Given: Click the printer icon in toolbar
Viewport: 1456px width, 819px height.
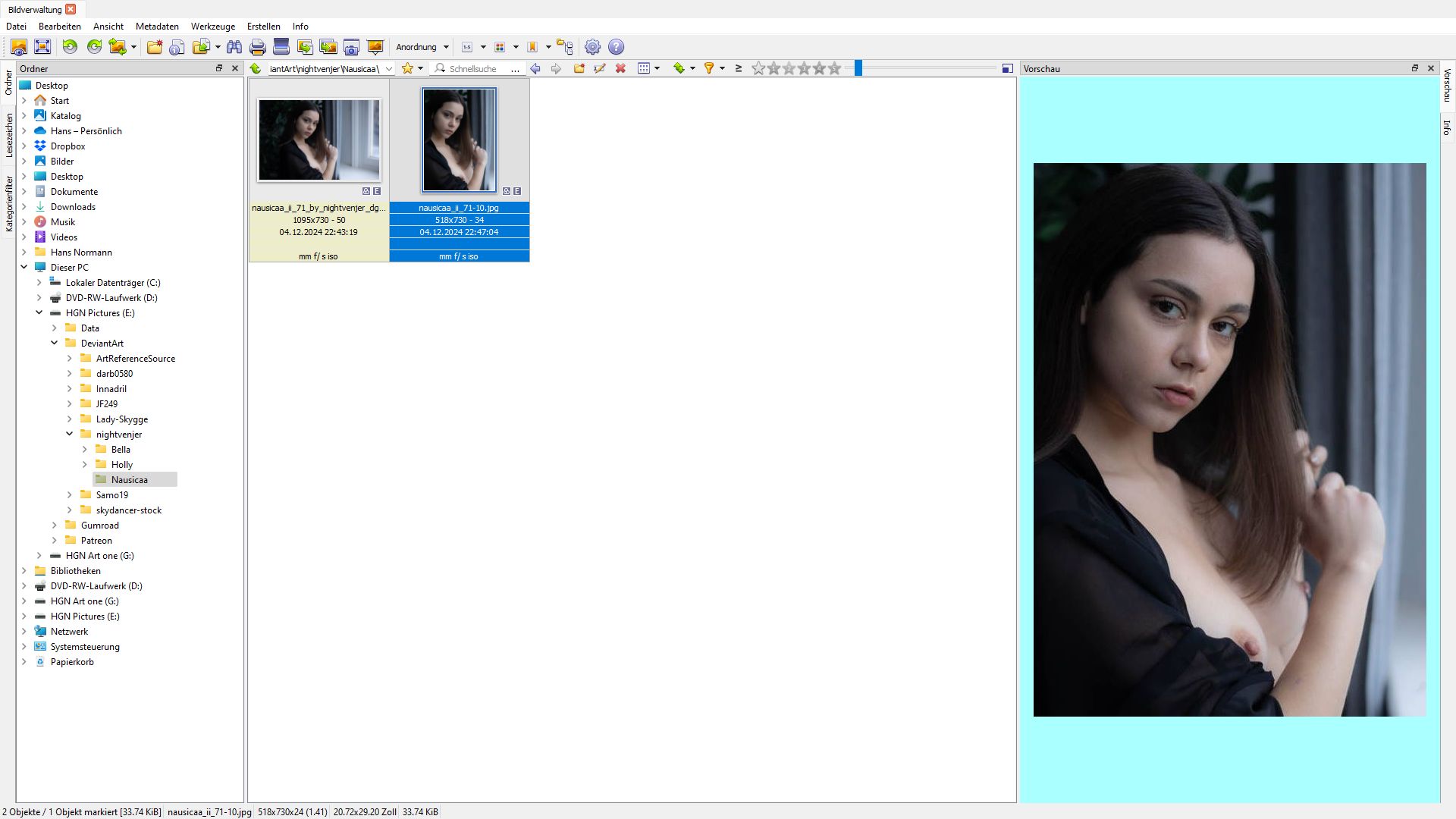Looking at the screenshot, I should tap(258, 47).
